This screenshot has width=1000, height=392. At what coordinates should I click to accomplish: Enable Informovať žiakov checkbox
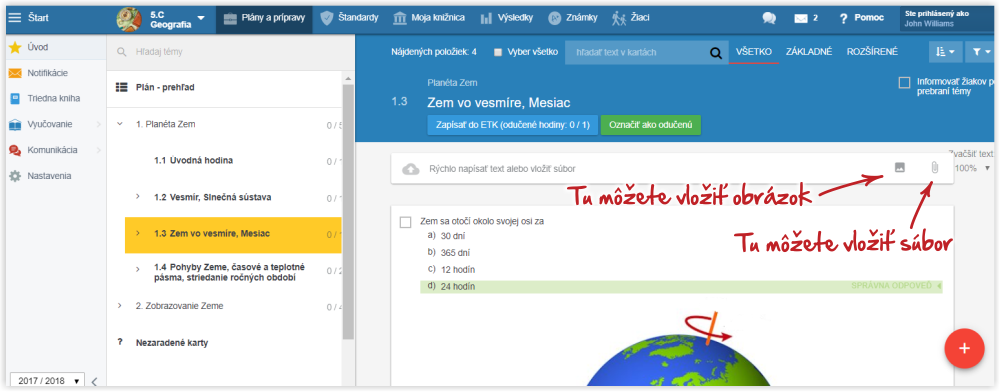(904, 82)
